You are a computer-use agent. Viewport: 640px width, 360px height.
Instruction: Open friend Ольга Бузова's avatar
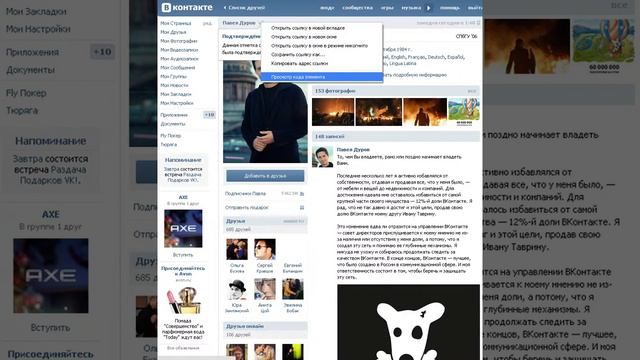click(x=237, y=249)
